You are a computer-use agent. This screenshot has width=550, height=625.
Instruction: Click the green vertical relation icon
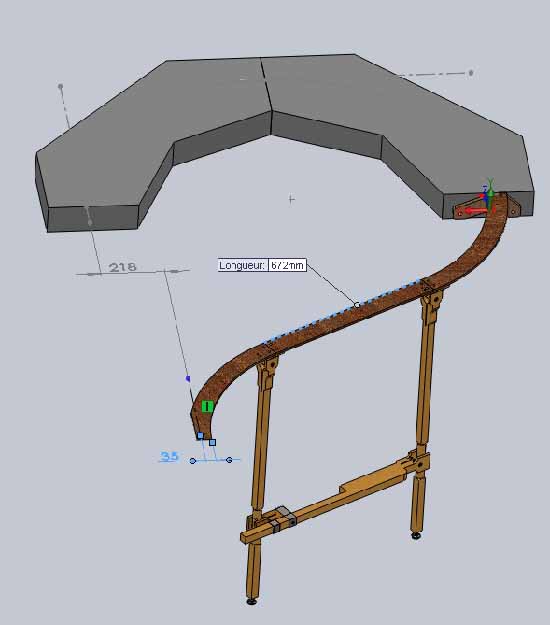(207, 407)
